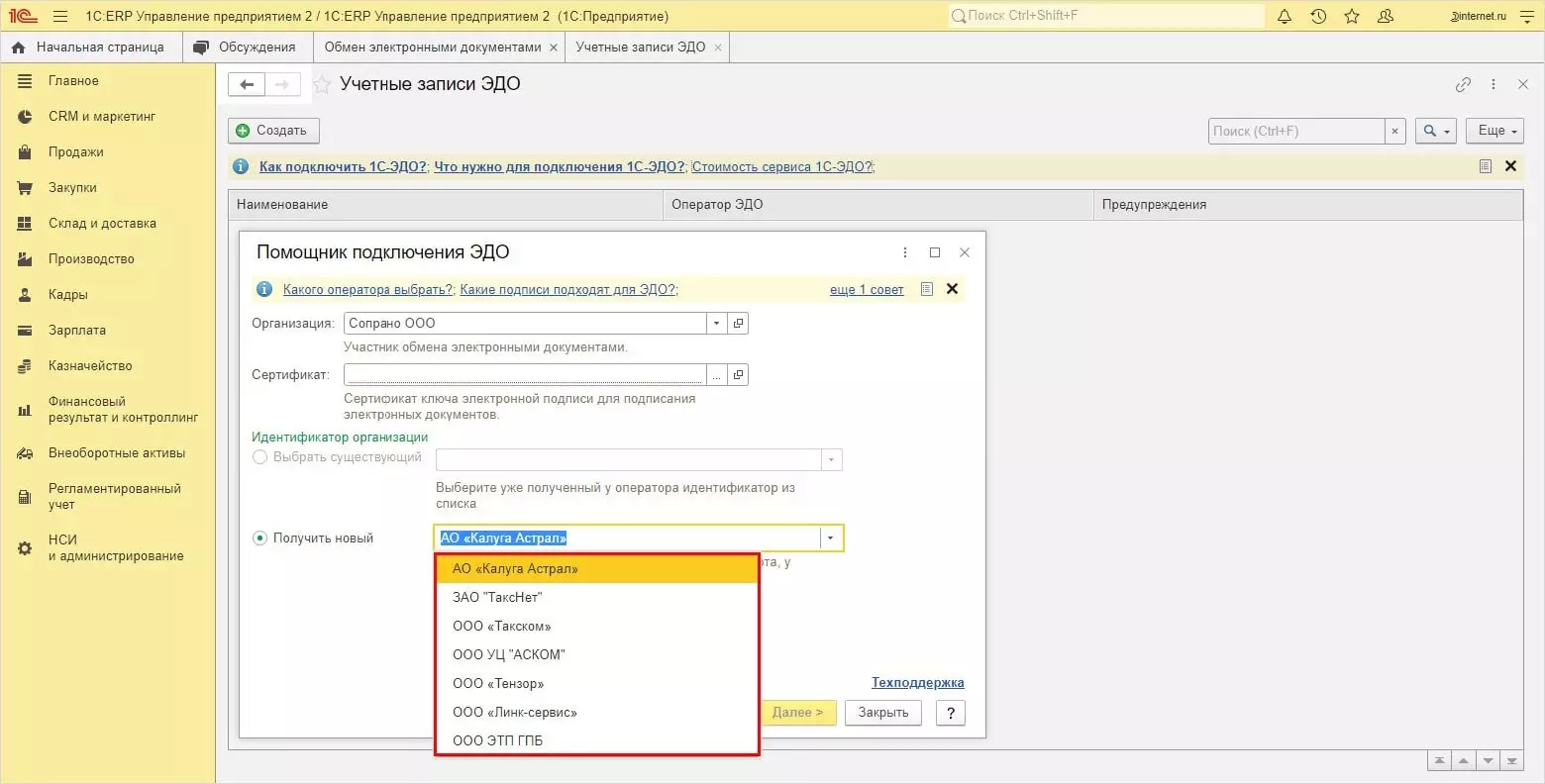
Task: Move down one row in list navigation
Action: (x=1488, y=760)
